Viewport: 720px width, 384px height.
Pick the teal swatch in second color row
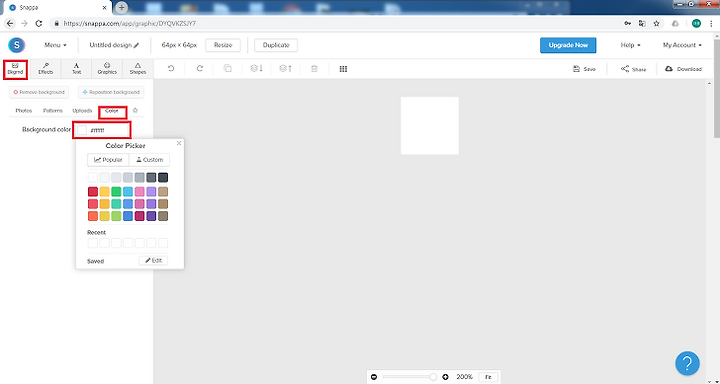tap(116, 203)
